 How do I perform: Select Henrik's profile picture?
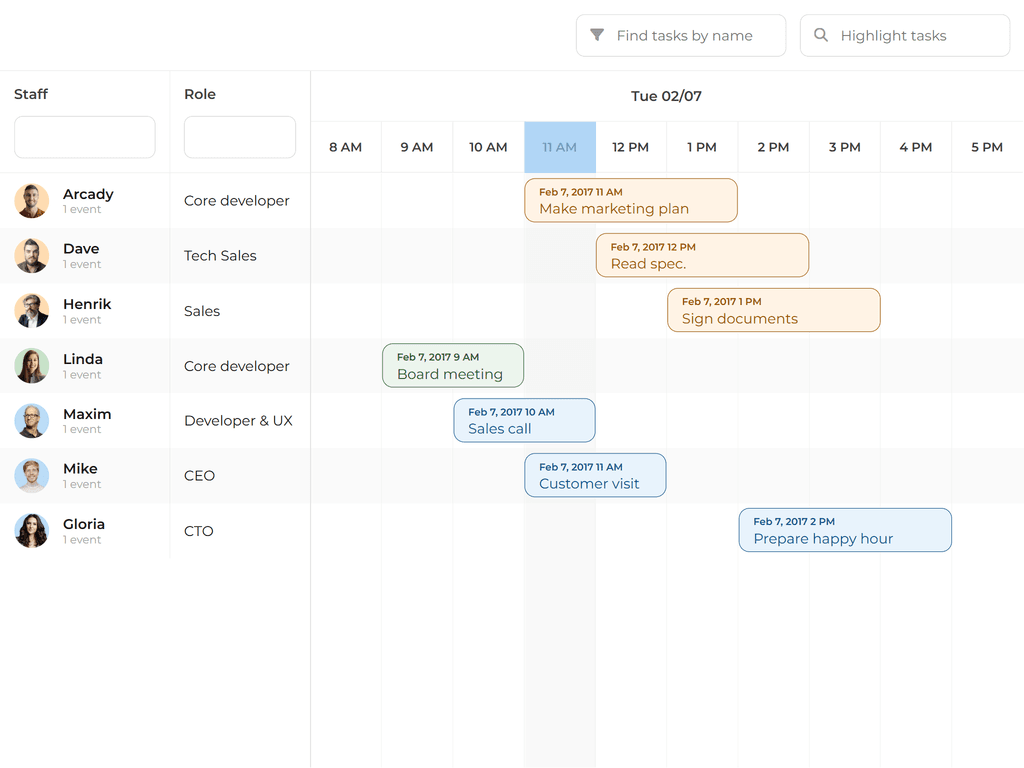32,311
